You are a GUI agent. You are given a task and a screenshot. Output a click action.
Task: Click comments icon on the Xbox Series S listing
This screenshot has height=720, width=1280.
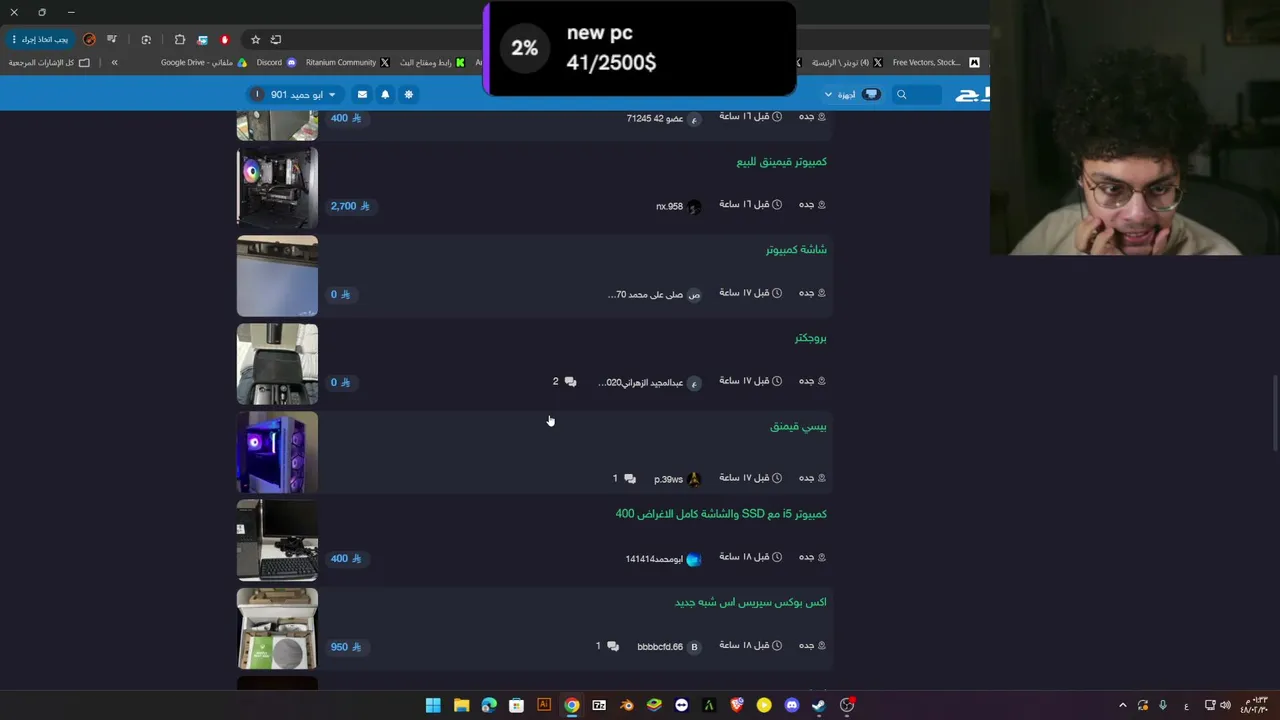click(x=612, y=646)
